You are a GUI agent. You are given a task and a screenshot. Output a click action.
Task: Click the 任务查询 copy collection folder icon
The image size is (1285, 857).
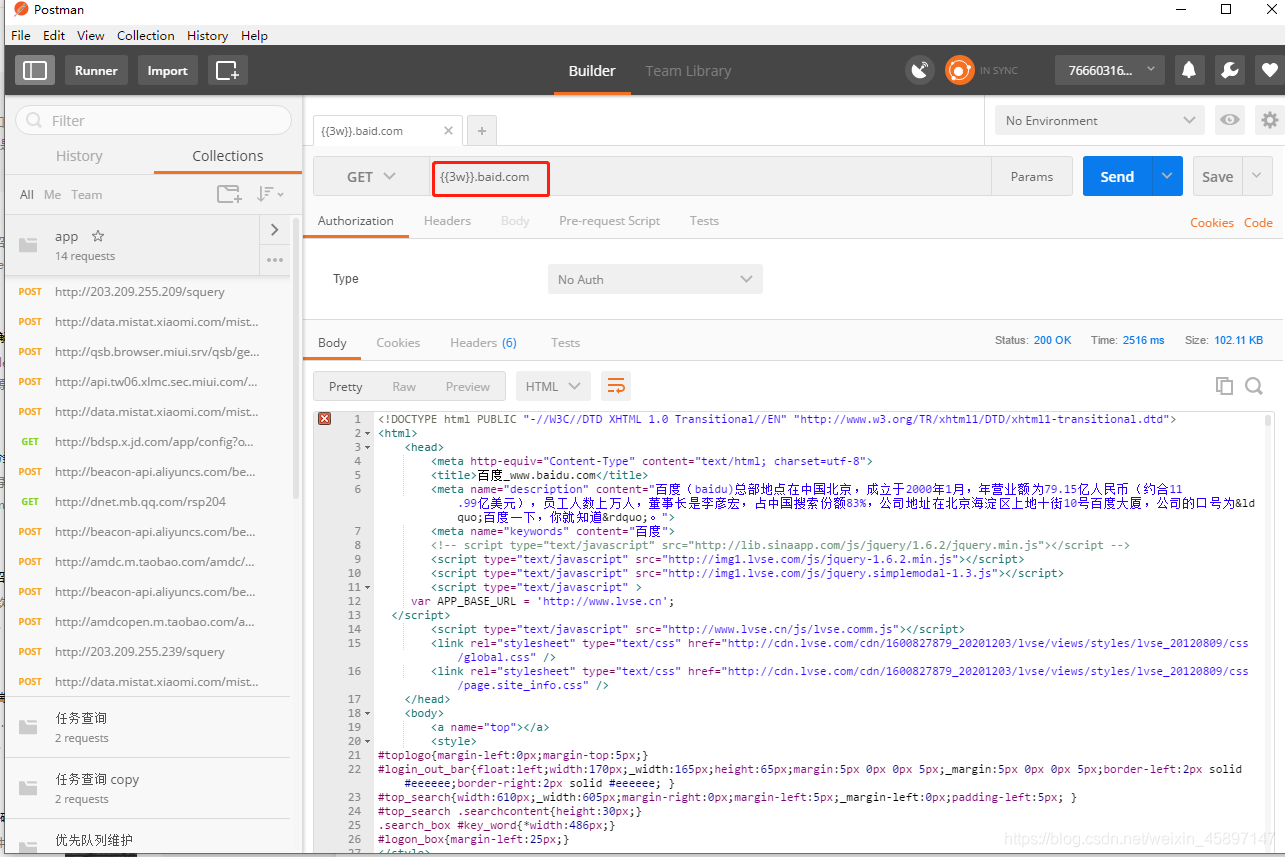(x=28, y=788)
